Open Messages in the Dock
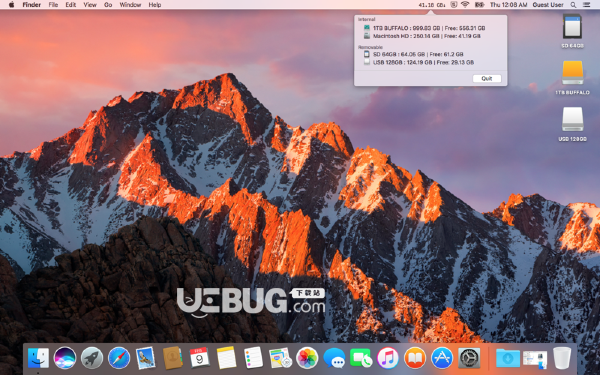This screenshot has height=375, width=600. tap(334, 358)
